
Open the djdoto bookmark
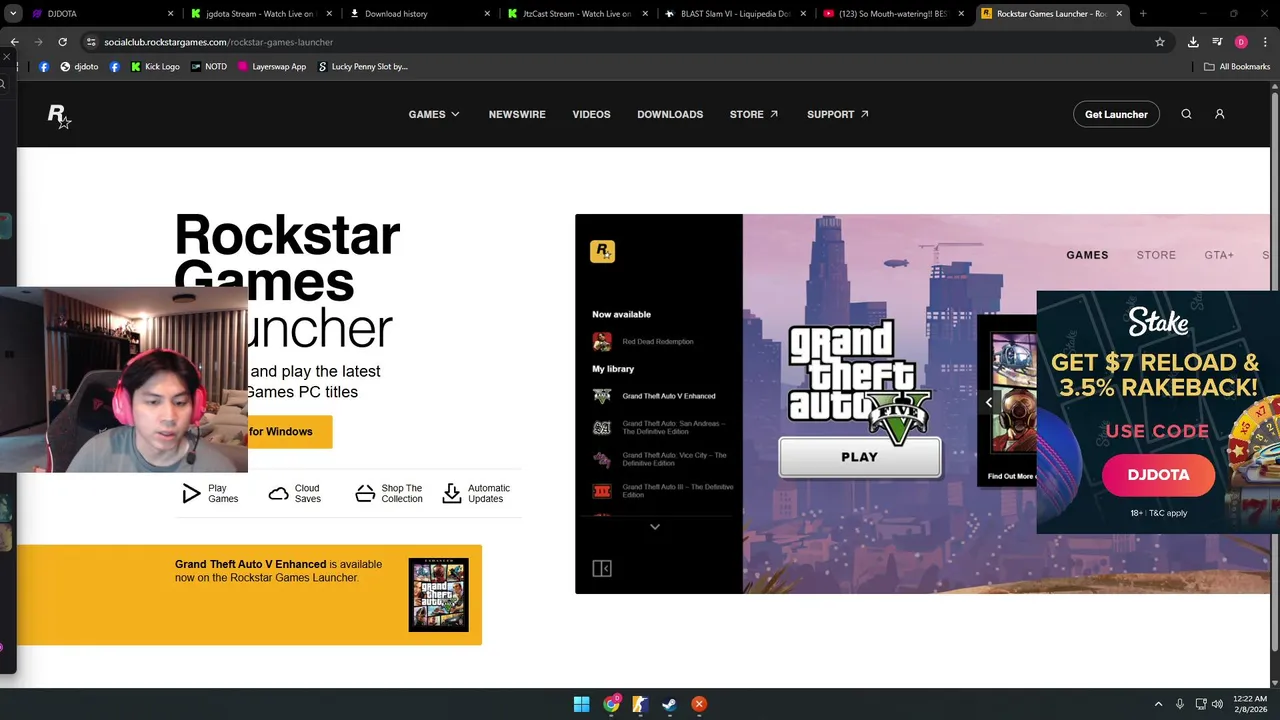tap(79, 67)
